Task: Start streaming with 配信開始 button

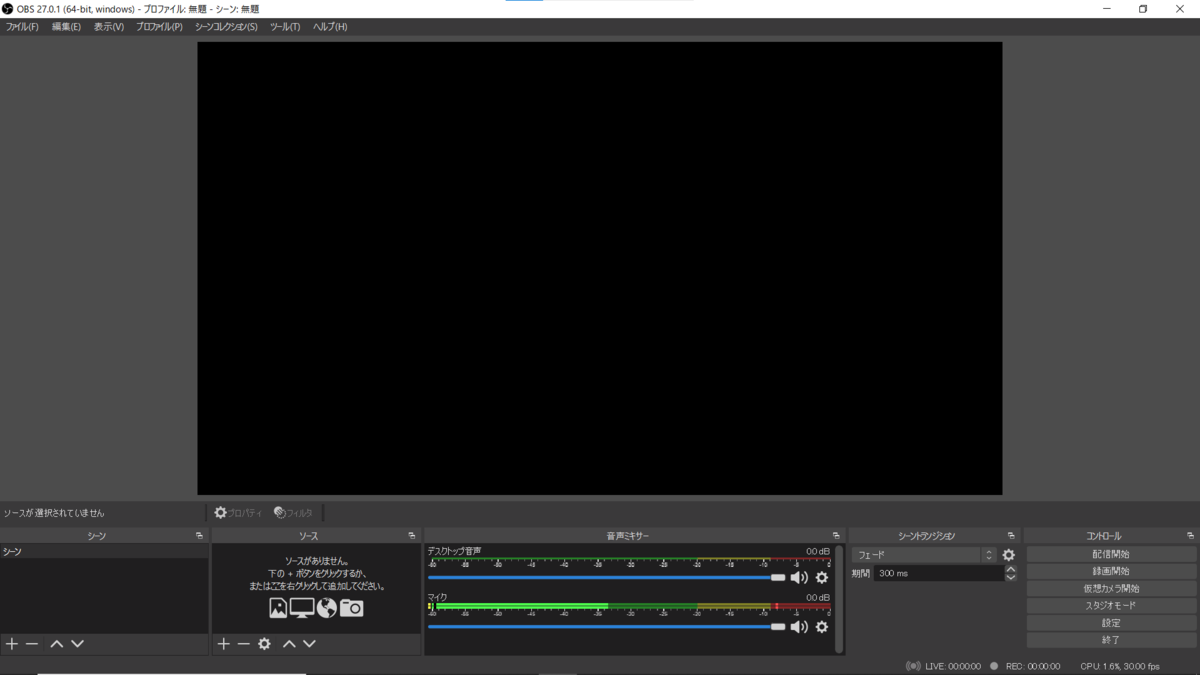Action: point(1111,554)
